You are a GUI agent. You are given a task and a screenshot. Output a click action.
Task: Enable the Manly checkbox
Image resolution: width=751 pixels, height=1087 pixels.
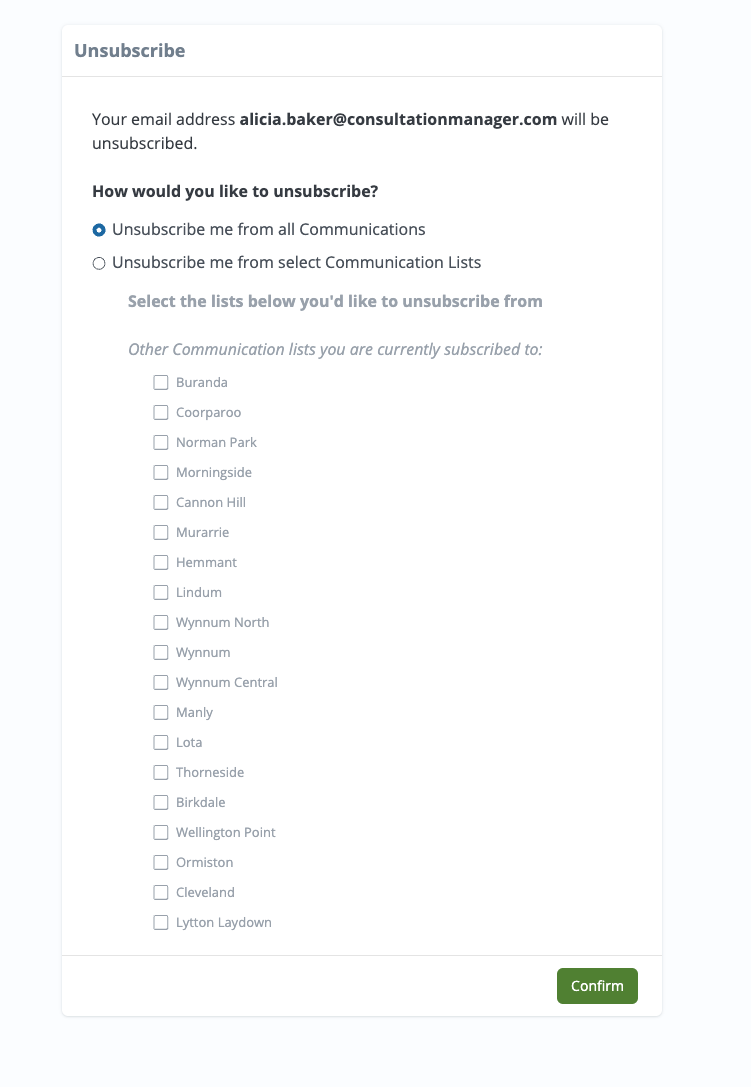click(161, 712)
